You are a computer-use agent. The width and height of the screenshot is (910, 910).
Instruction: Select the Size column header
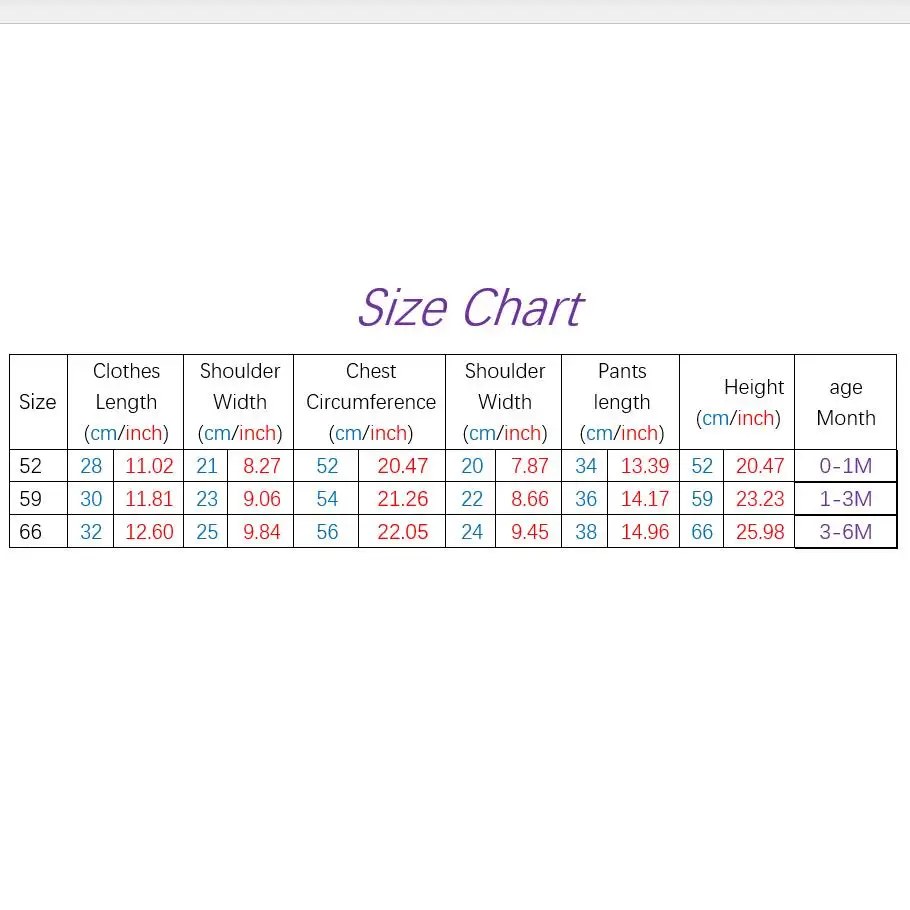(x=38, y=402)
